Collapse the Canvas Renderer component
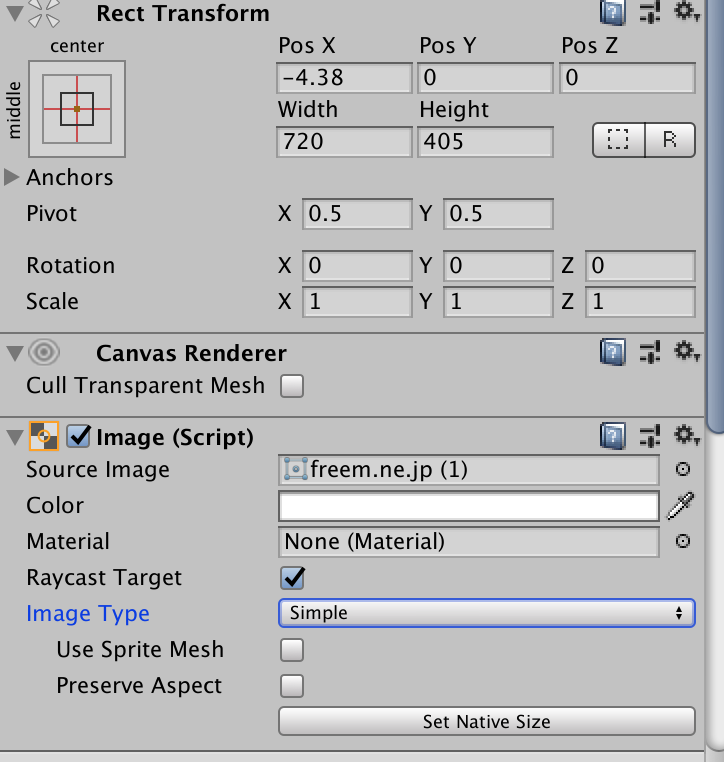 tap(15, 353)
